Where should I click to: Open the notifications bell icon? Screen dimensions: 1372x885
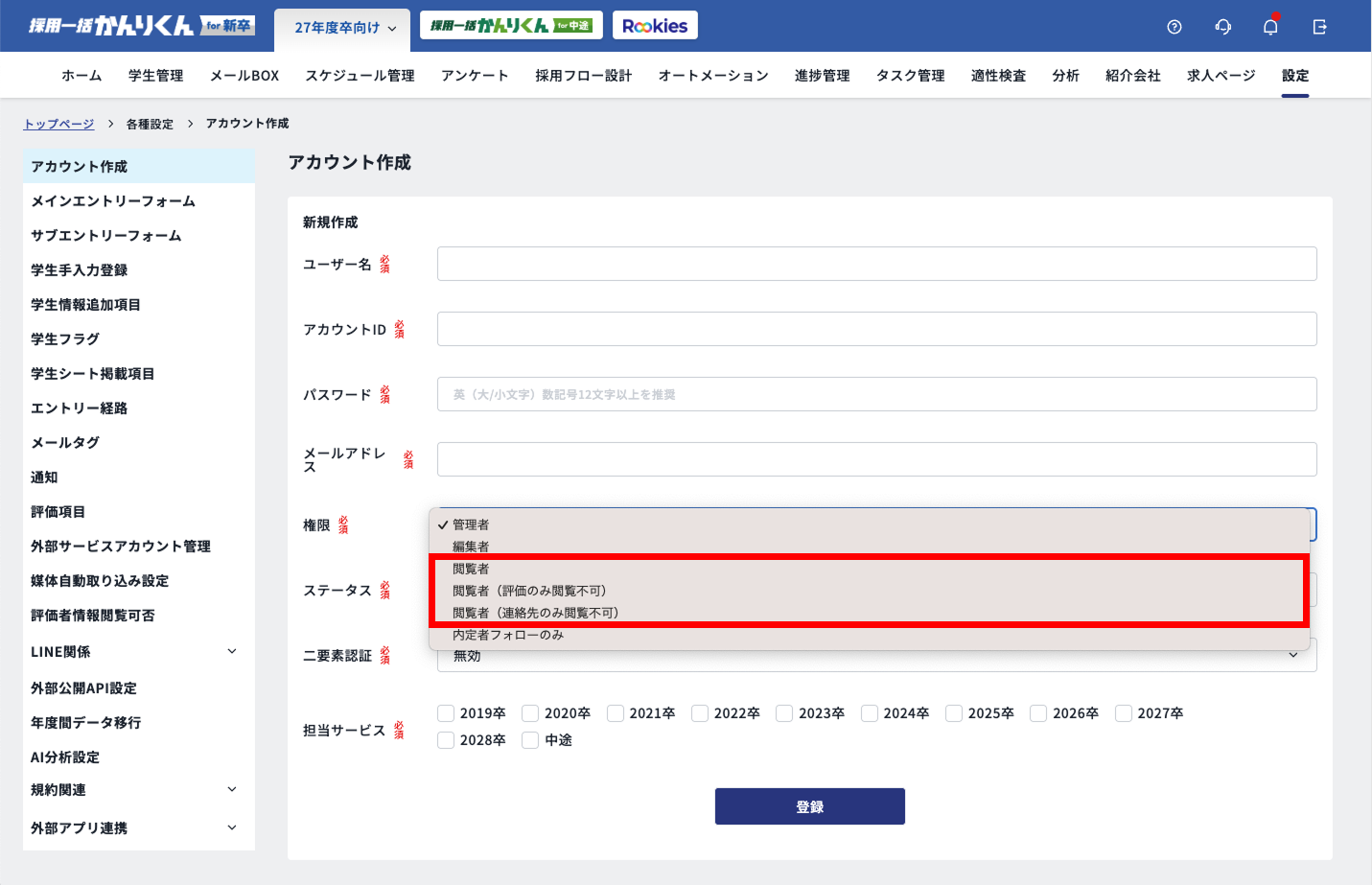point(1270,27)
